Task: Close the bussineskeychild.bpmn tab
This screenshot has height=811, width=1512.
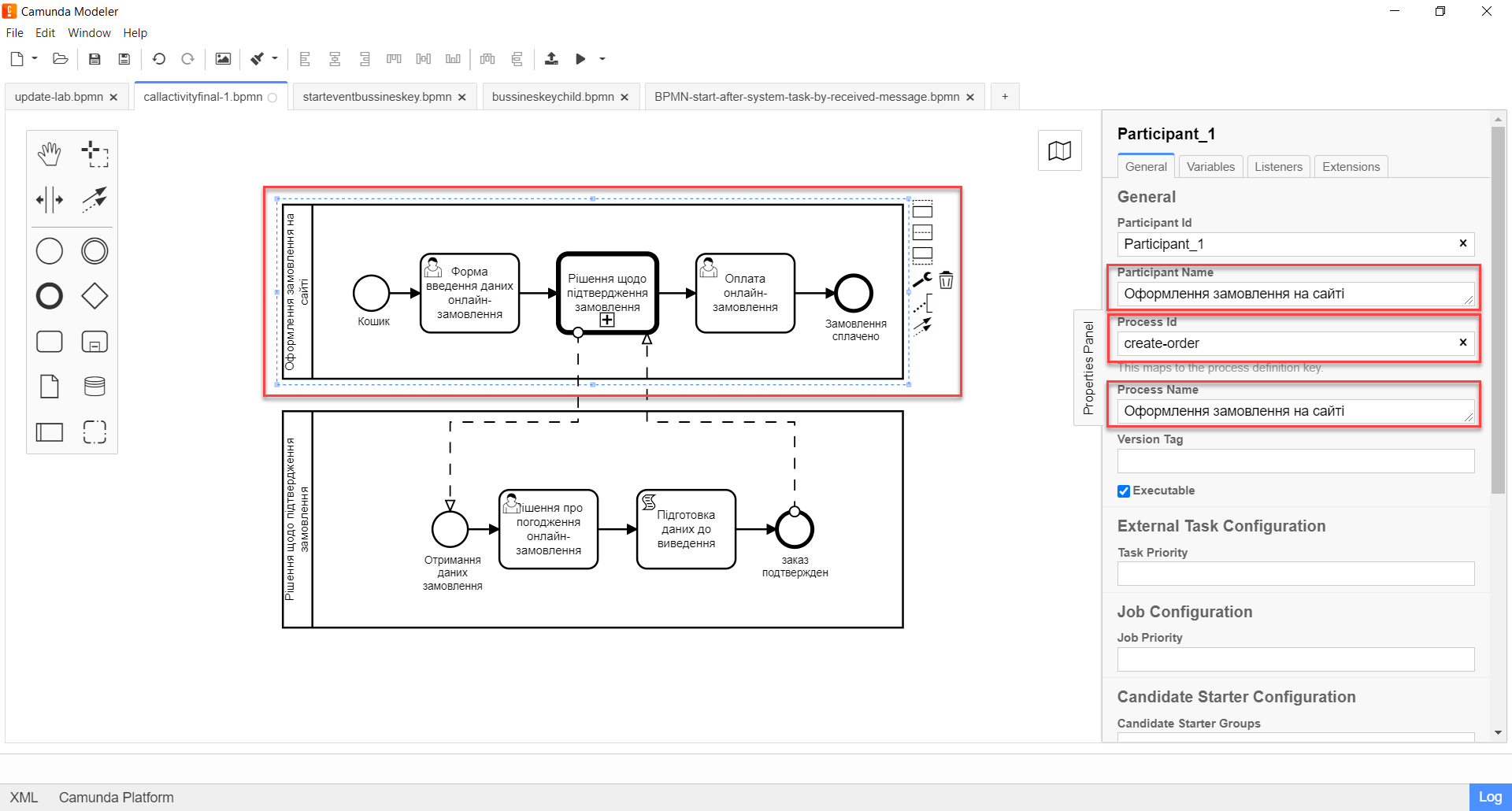Action: pyautogui.click(x=624, y=98)
